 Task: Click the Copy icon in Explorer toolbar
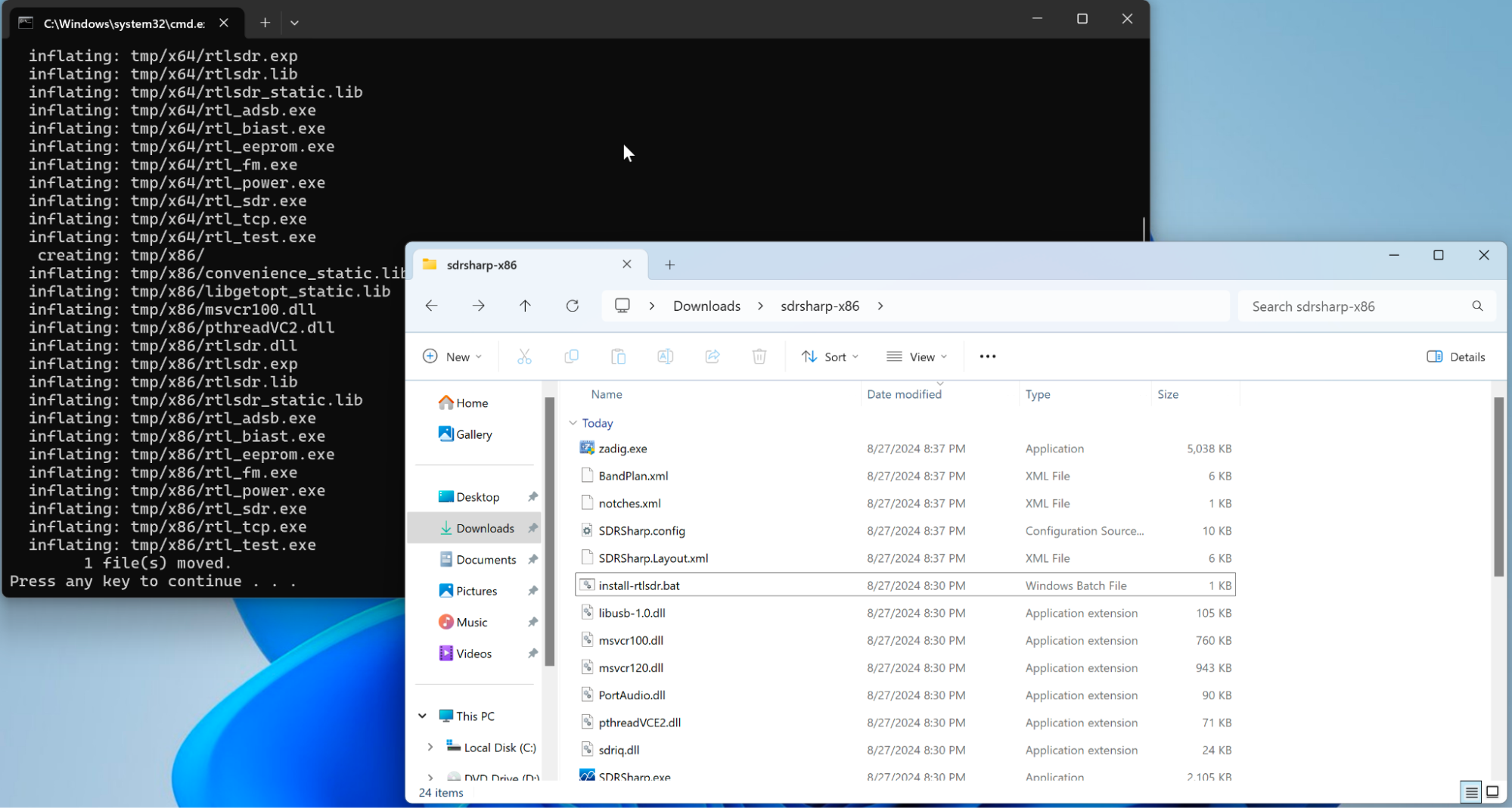coord(571,356)
